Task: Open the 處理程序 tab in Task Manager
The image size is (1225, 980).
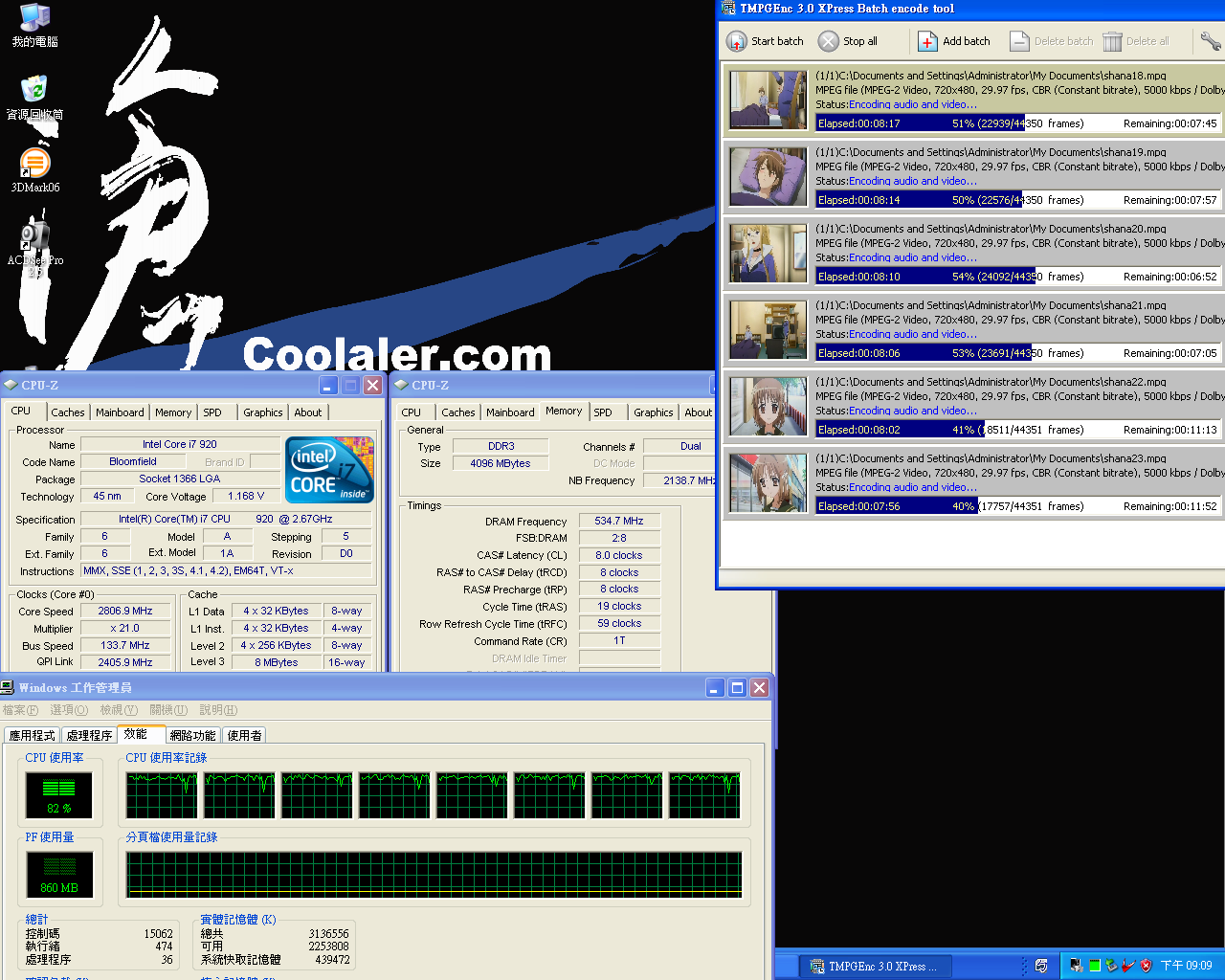Action: pyautogui.click(x=89, y=735)
